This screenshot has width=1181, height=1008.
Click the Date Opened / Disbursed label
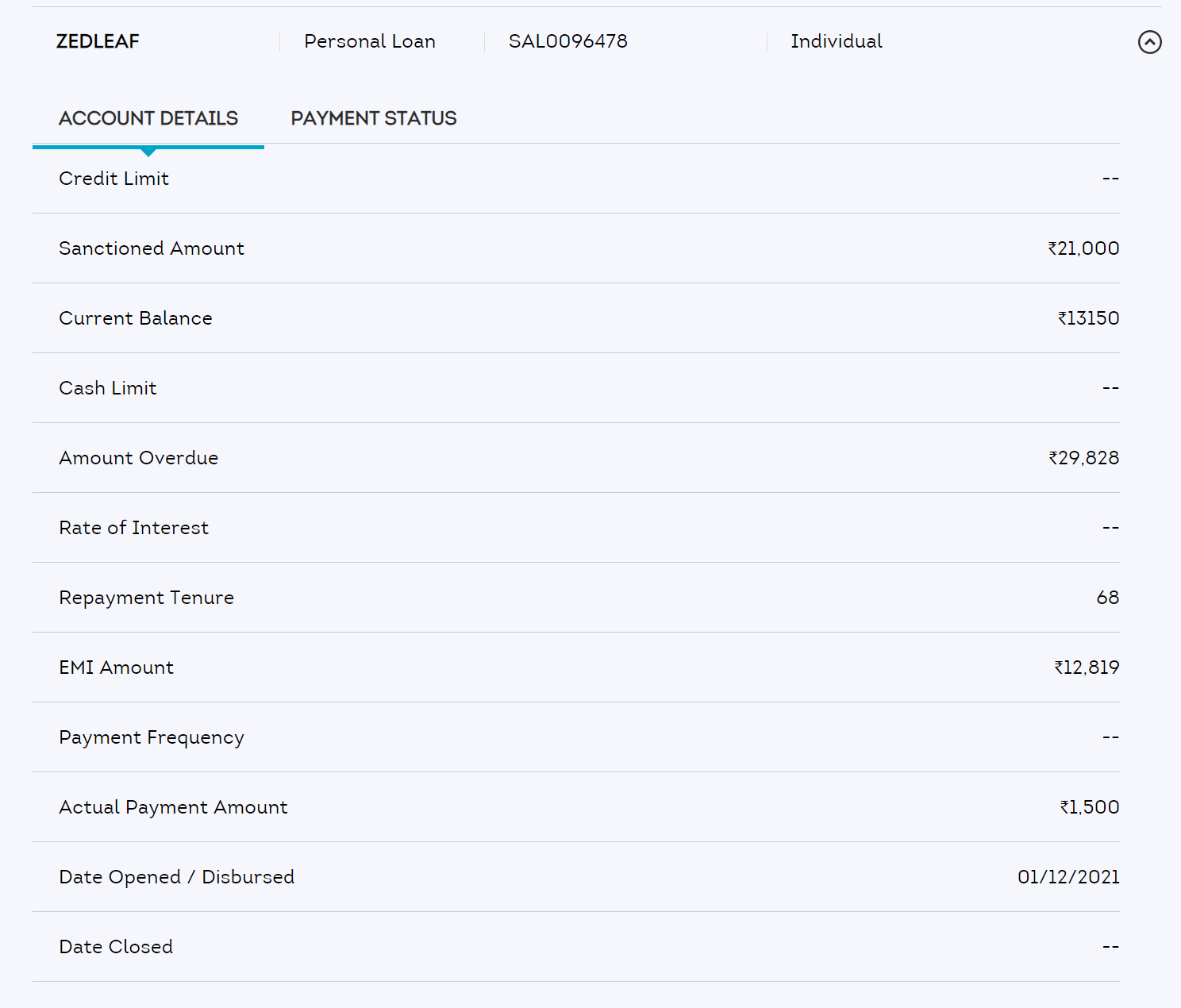point(176,877)
